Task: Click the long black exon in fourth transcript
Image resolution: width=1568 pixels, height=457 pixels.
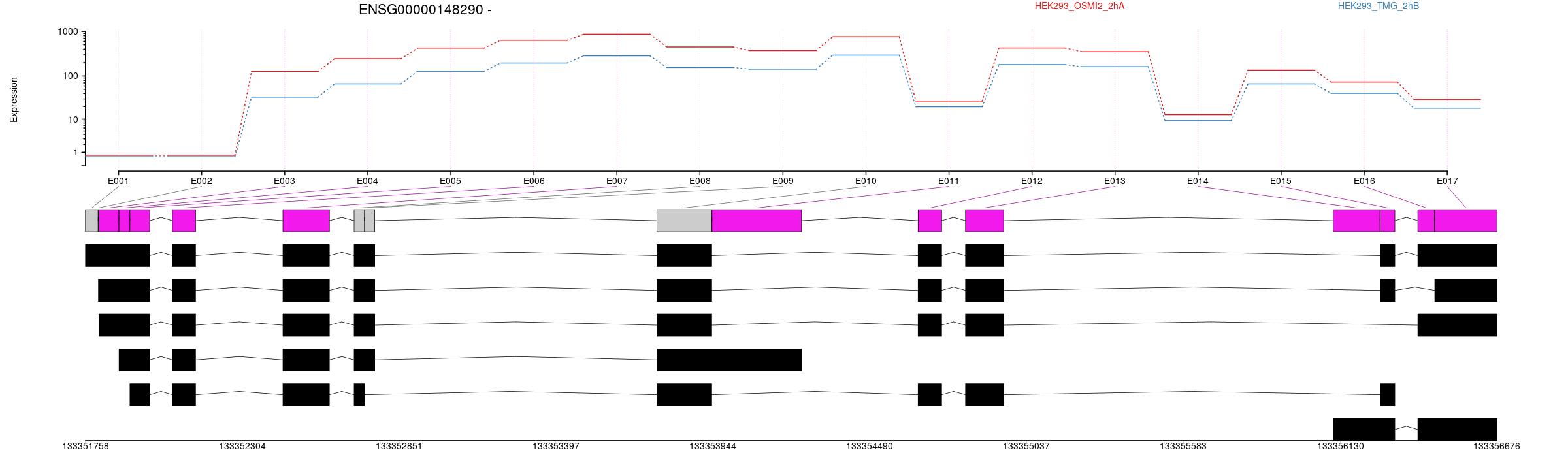Action: click(x=729, y=360)
